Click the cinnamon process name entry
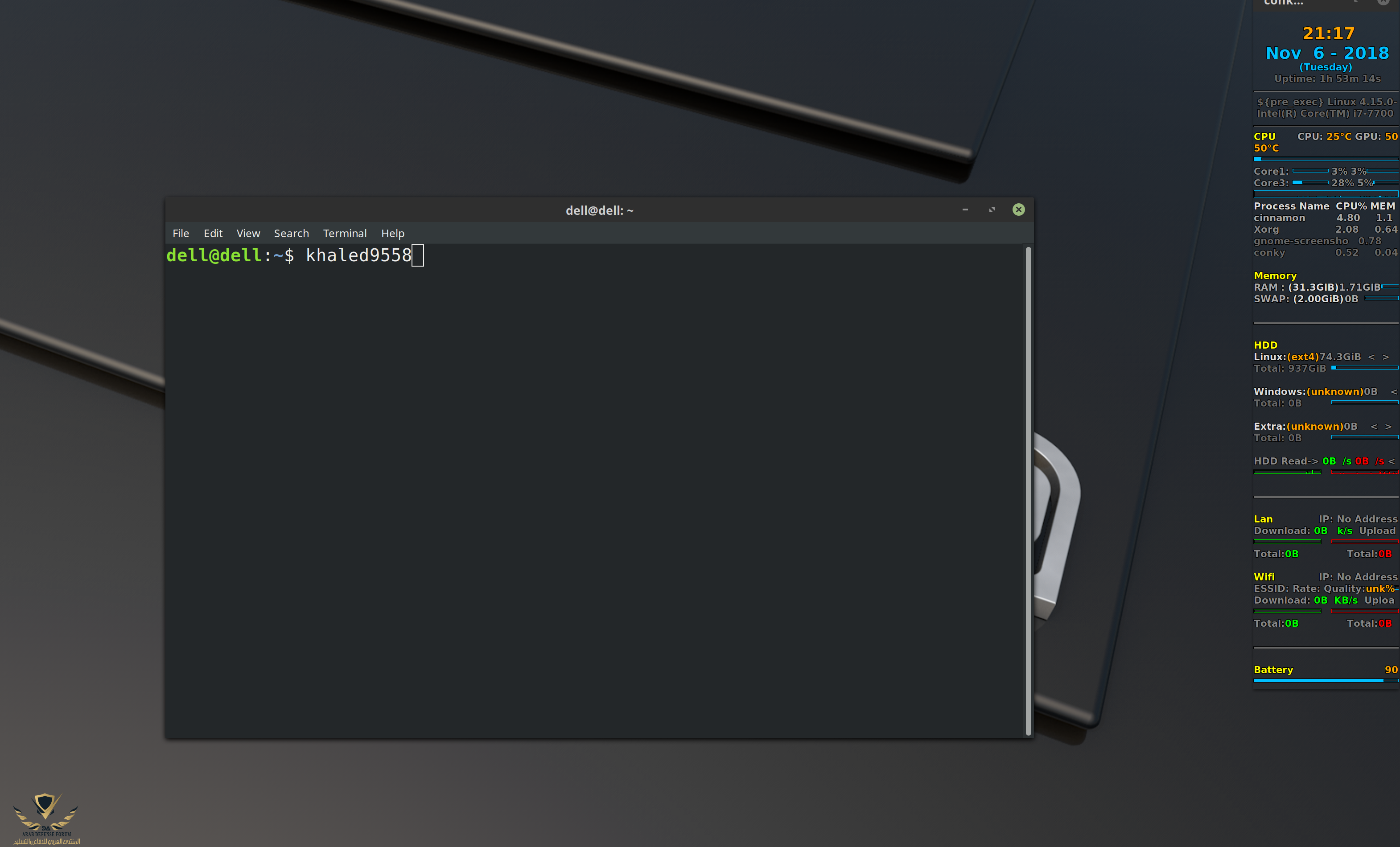Viewport: 1400px width, 847px height. (1279, 218)
